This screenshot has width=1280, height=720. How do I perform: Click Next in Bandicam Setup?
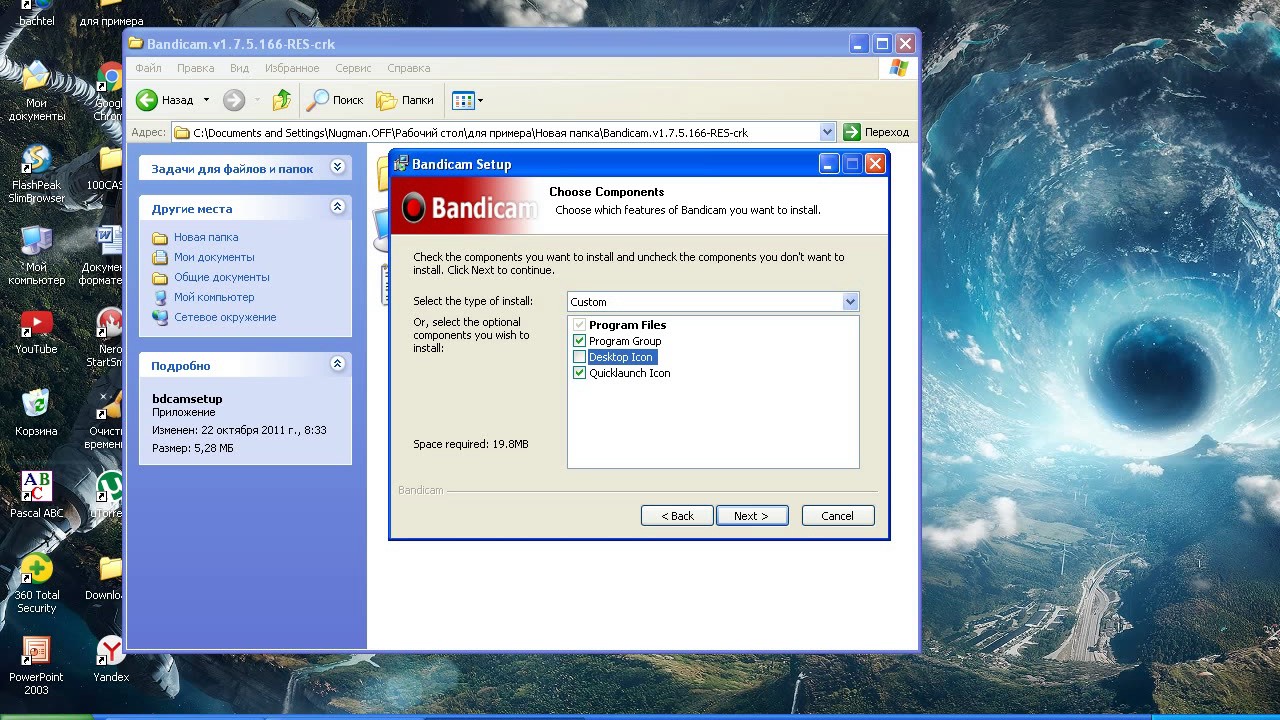coord(752,516)
